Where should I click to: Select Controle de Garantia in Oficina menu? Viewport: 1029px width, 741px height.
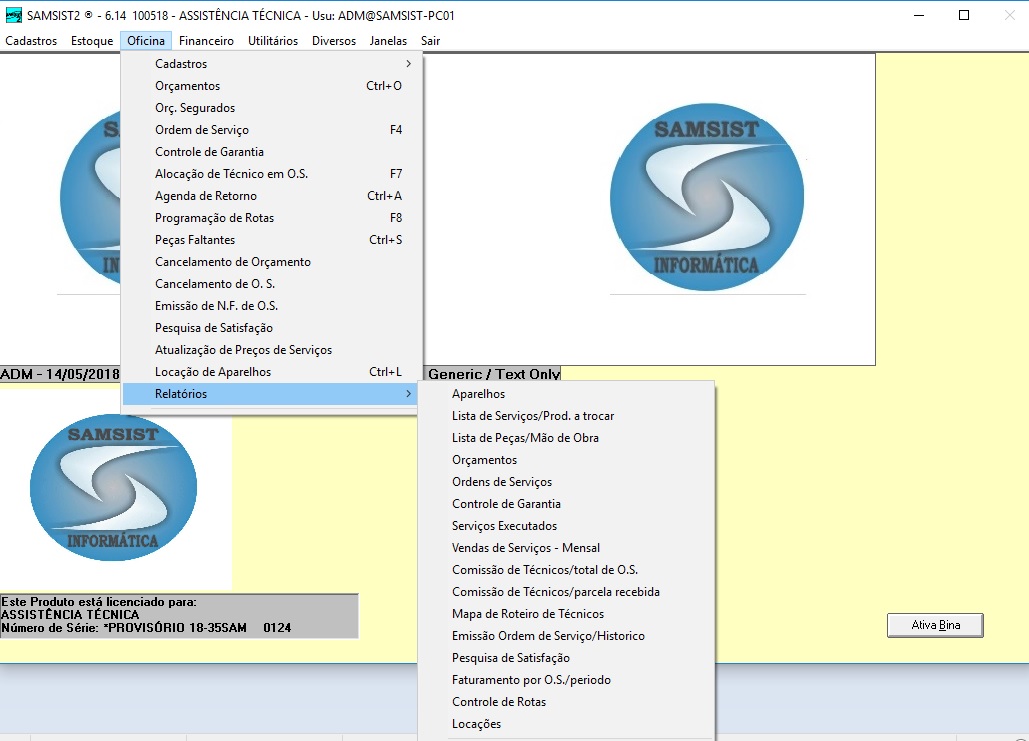point(270,152)
